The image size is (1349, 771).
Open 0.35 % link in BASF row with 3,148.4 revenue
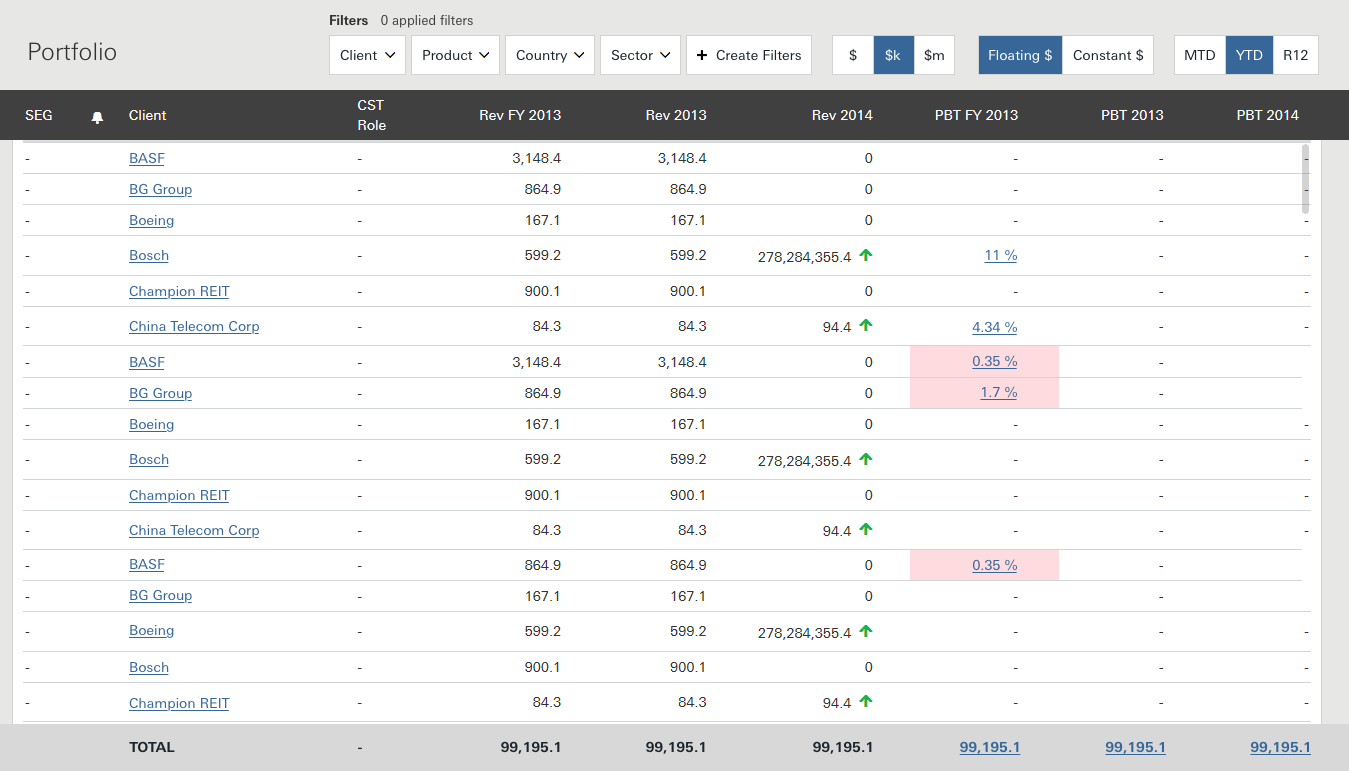(x=995, y=362)
